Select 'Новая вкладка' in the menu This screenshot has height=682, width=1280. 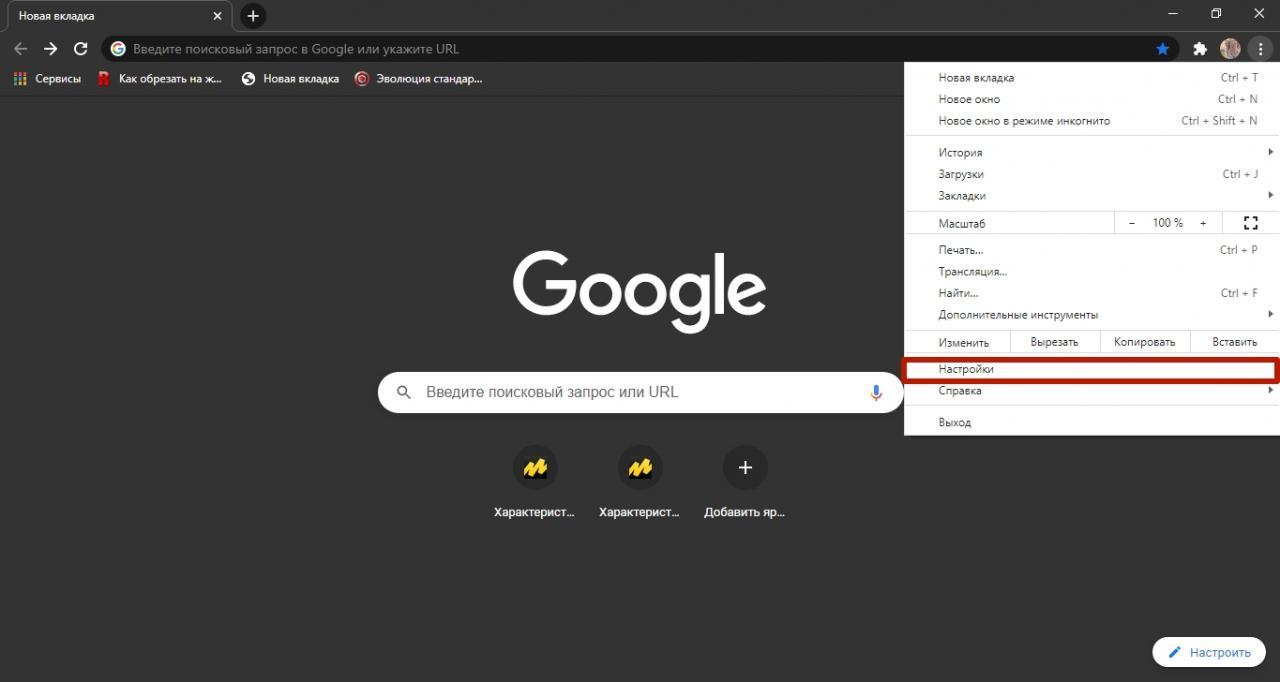click(x=1092, y=77)
